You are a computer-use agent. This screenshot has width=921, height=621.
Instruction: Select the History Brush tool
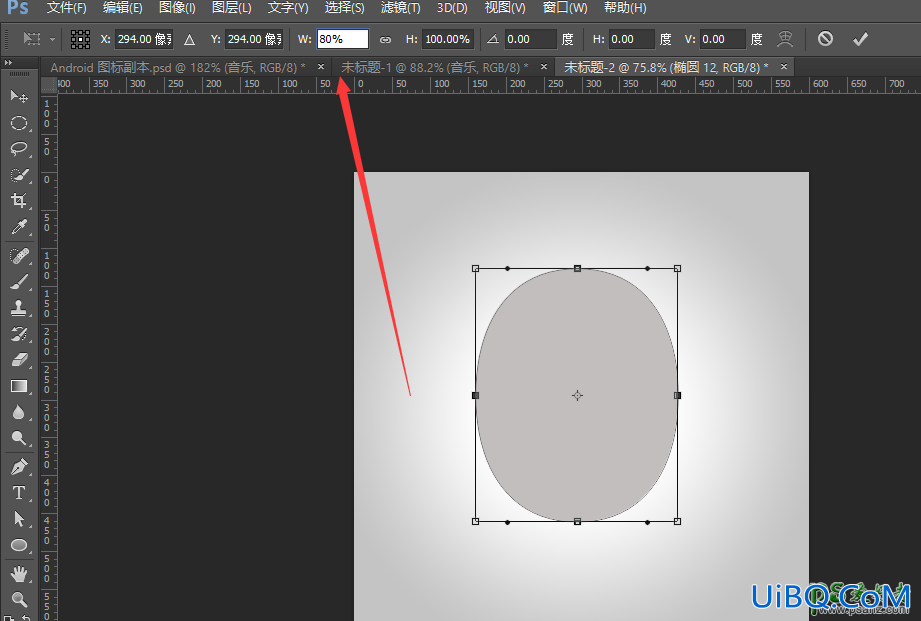[19, 334]
